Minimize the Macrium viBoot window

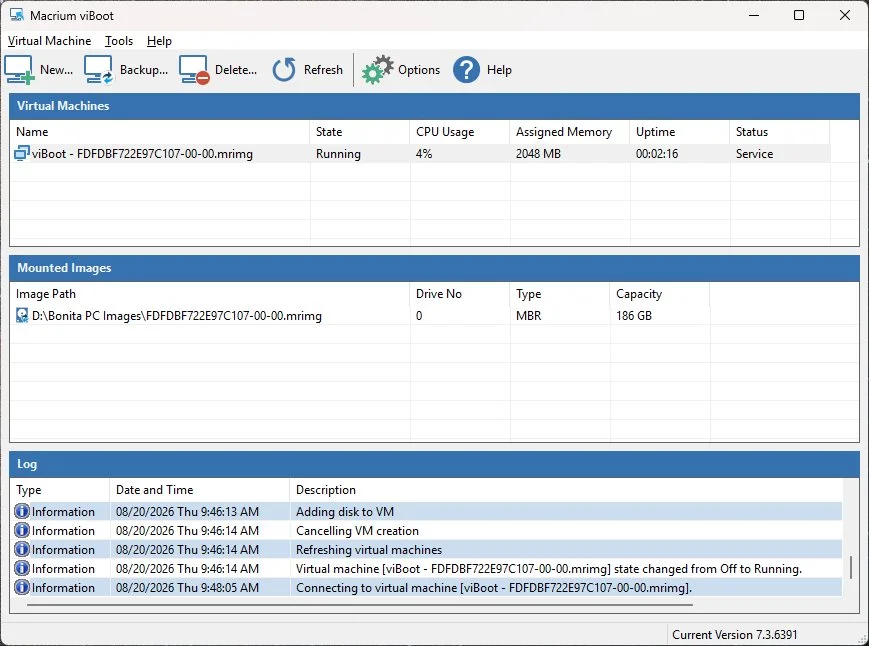tap(754, 15)
